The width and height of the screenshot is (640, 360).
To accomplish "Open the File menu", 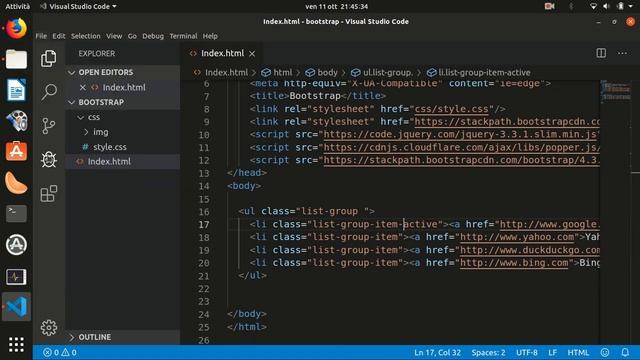I will [41, 36].
